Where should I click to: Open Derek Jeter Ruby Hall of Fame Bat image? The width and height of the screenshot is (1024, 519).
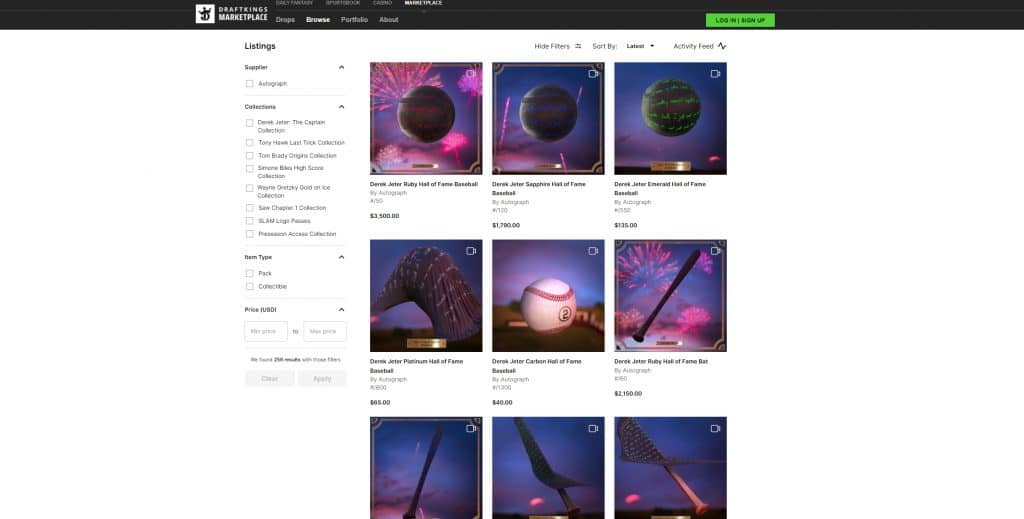(x=670, y=296)
